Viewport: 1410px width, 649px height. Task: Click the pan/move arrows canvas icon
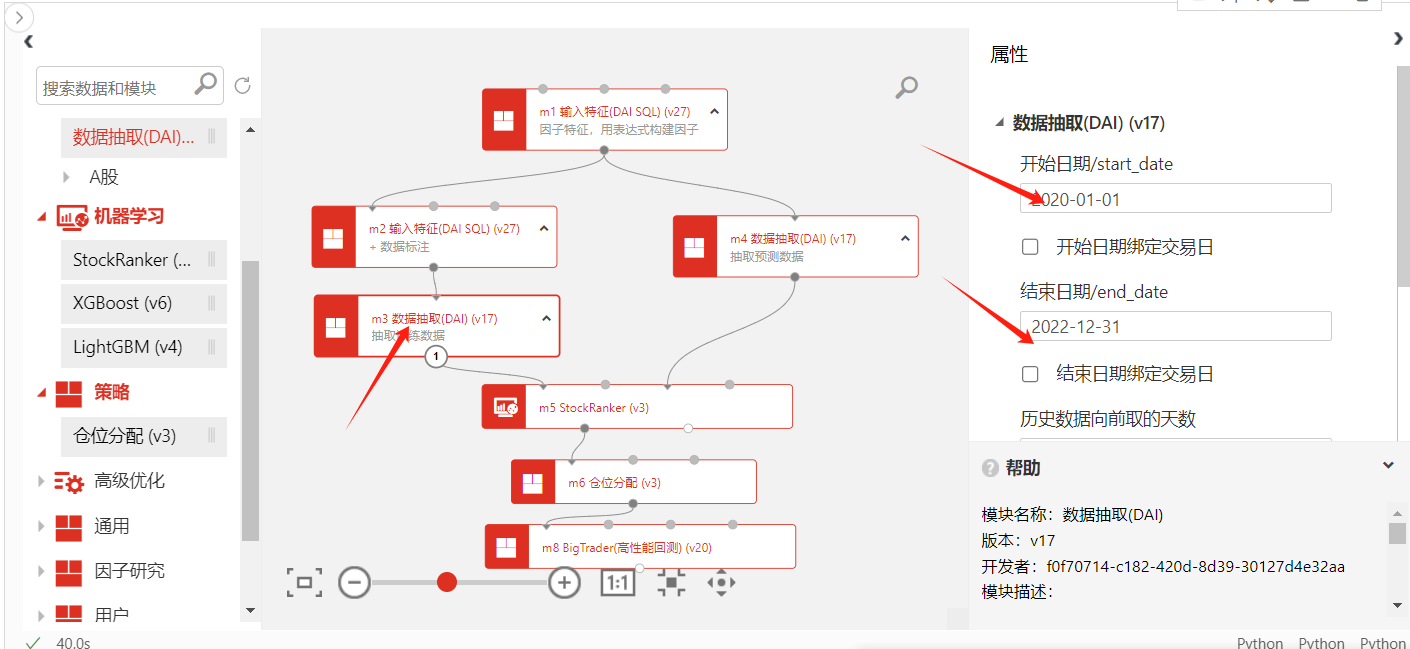pyautogui.click(x=721, y=583)
